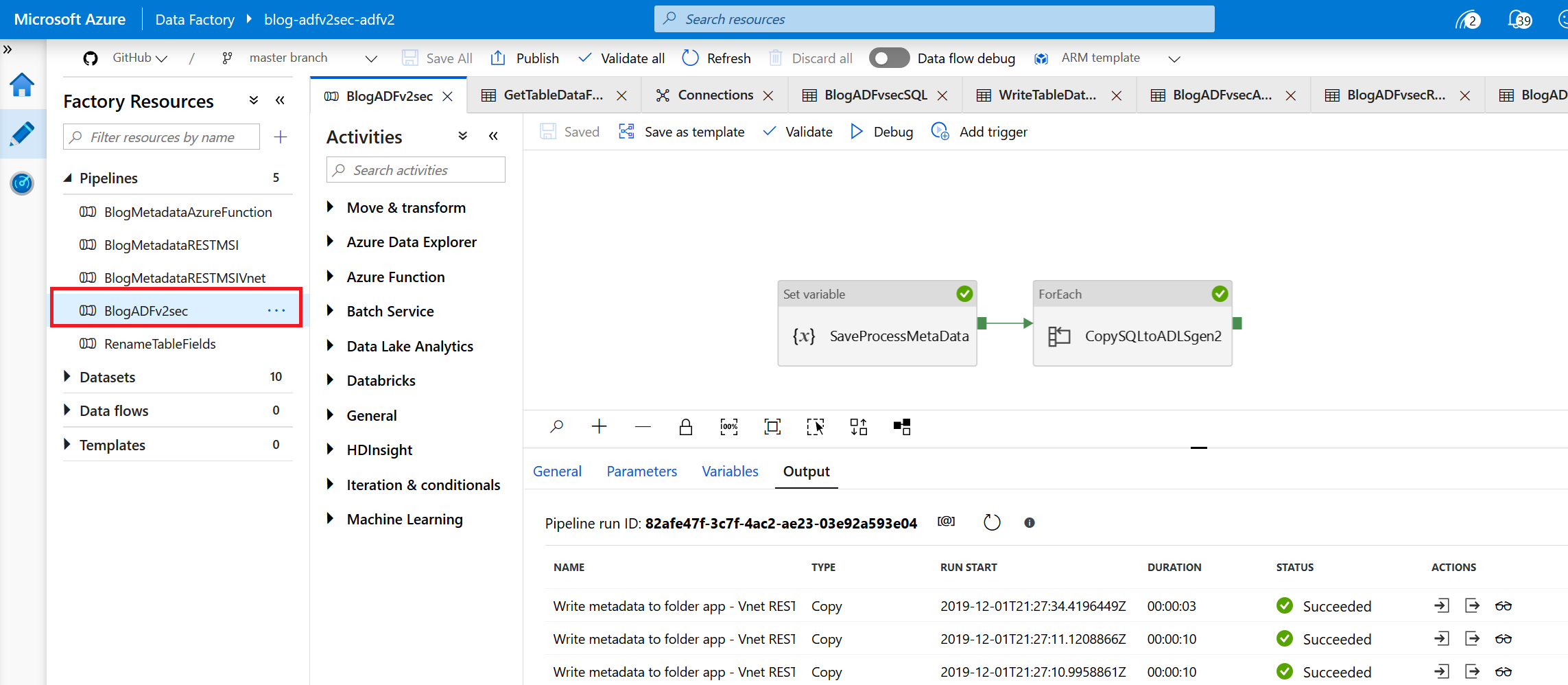The image size is (1568, 685).
Task: Toggle Data flow debug switch
Action: tap(888, 58)
